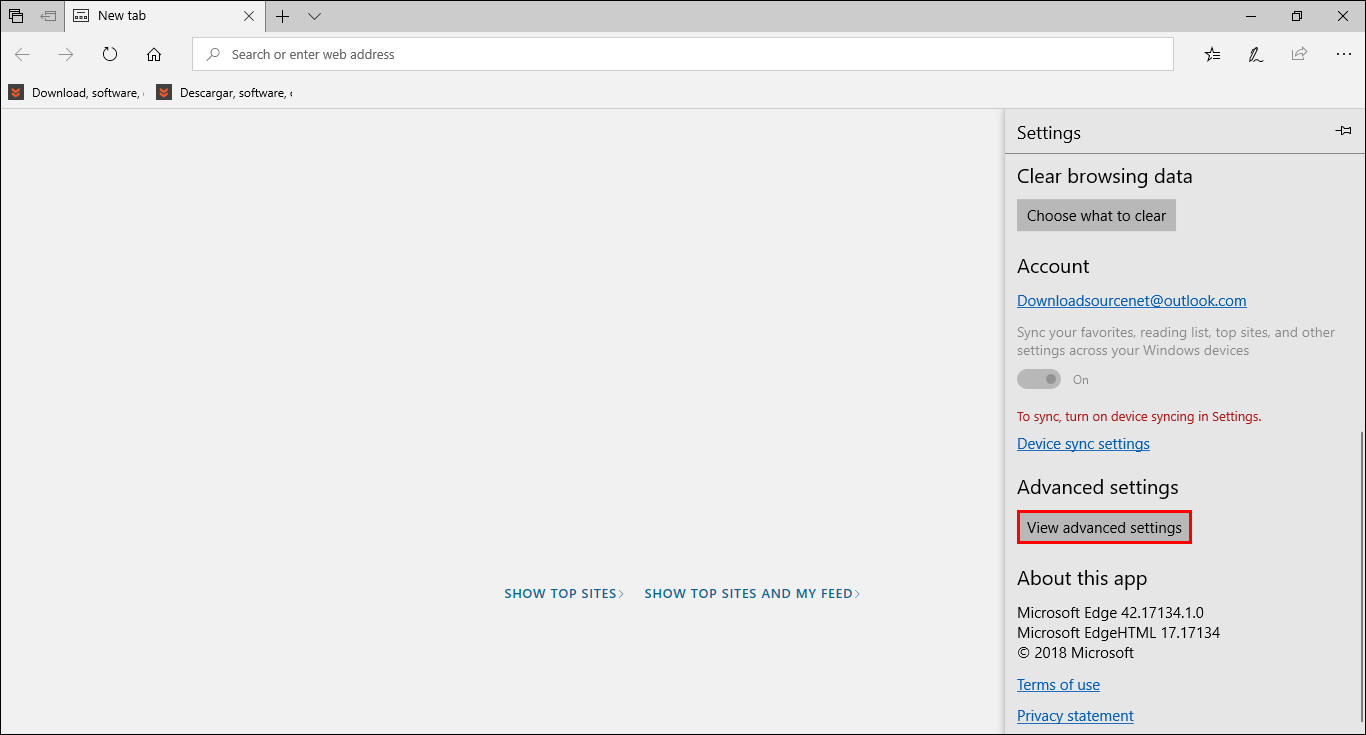Click SHOW TOP SITES link

tap(564, 593)
